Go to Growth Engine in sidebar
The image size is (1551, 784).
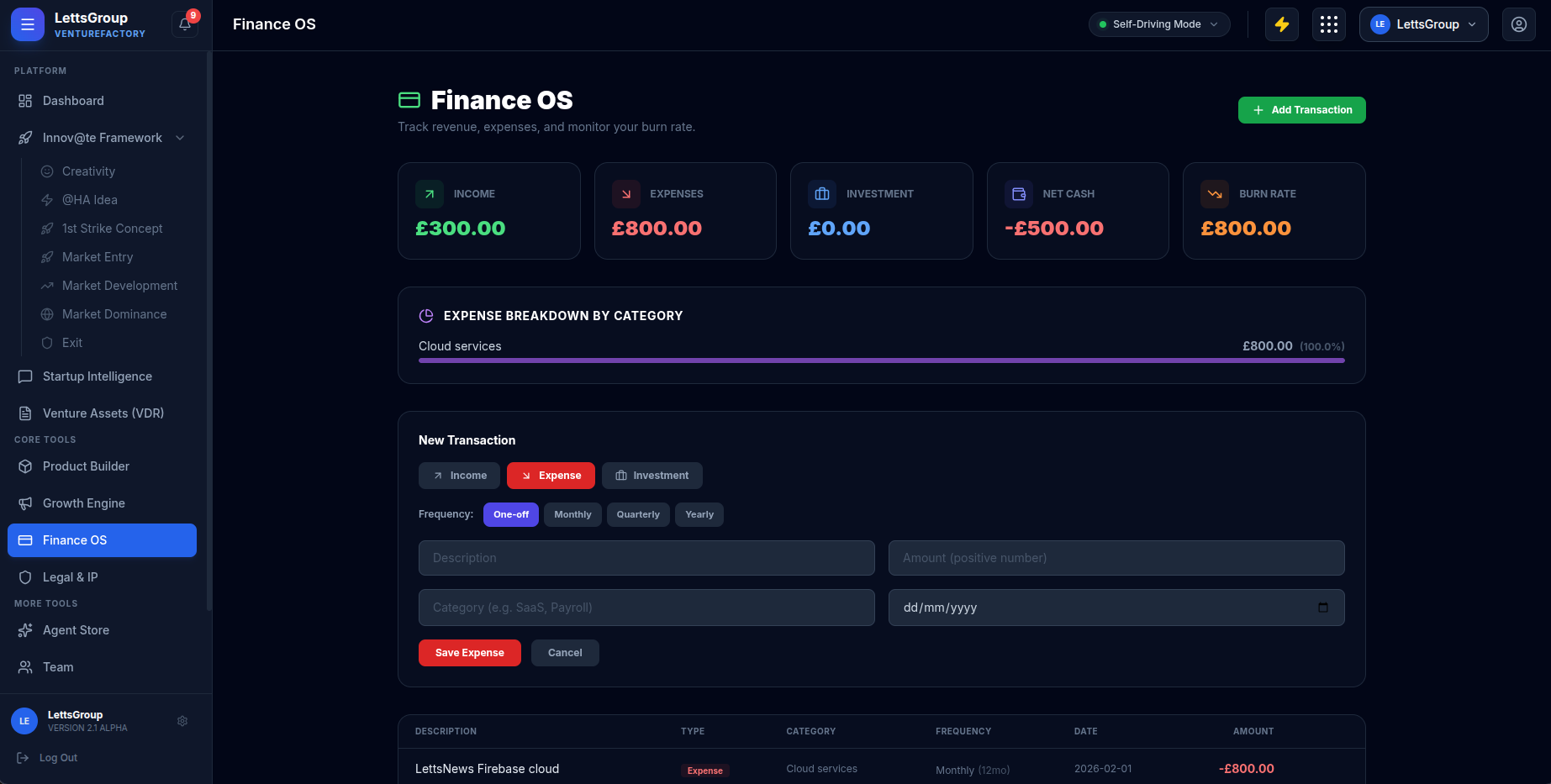[x=84, y=503]
